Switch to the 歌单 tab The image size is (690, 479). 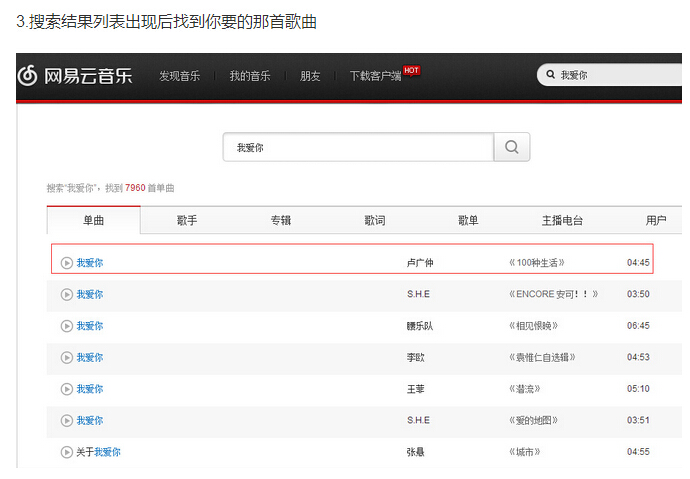pyautogui.click(x=468, y=220)
